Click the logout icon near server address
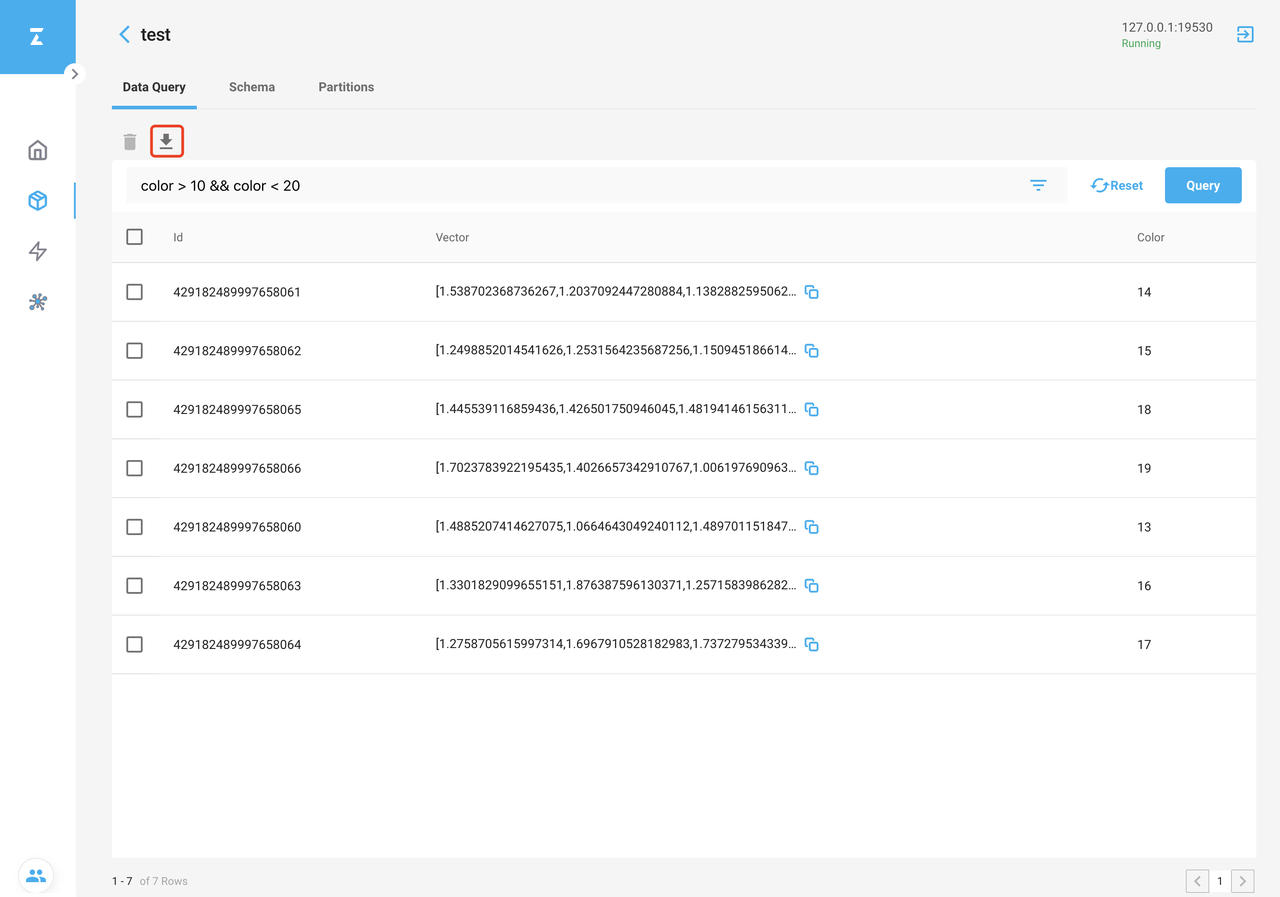This screenshot has width=1280, height=897. click(x=1244, y=35)
